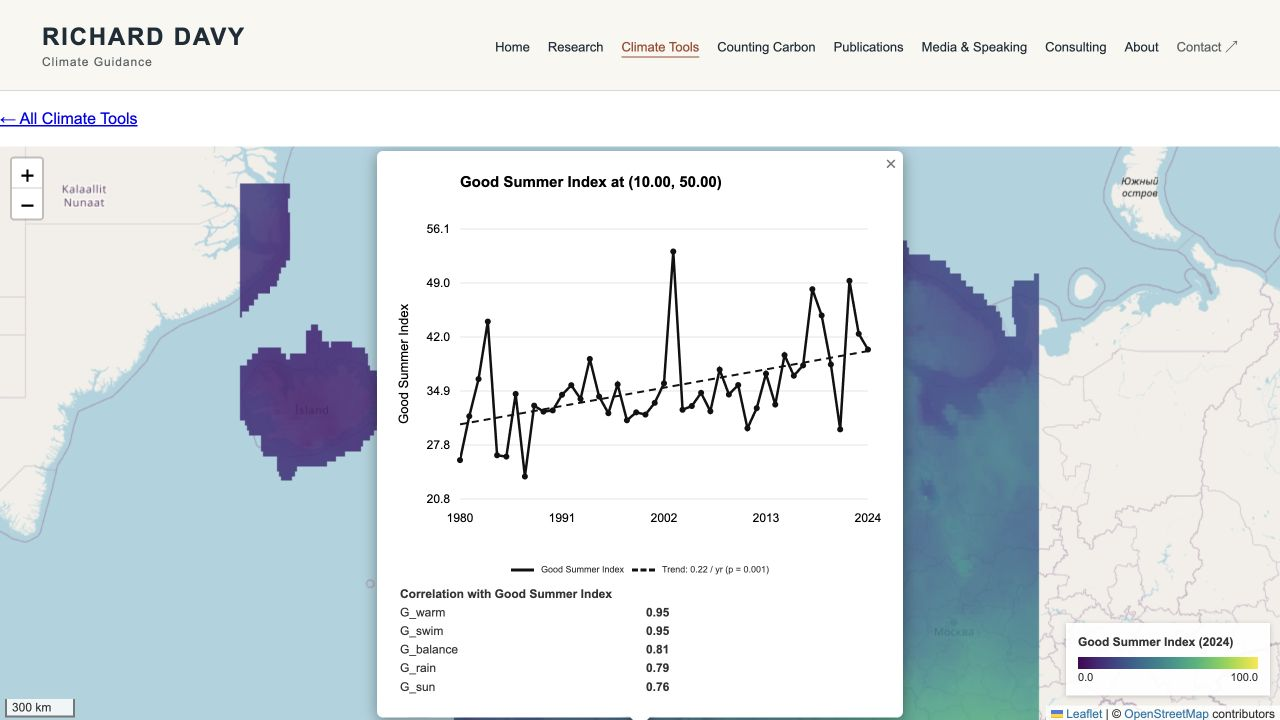
Task: Click the Trend 0.22 / yr legend entry
Action: point(701,570)
